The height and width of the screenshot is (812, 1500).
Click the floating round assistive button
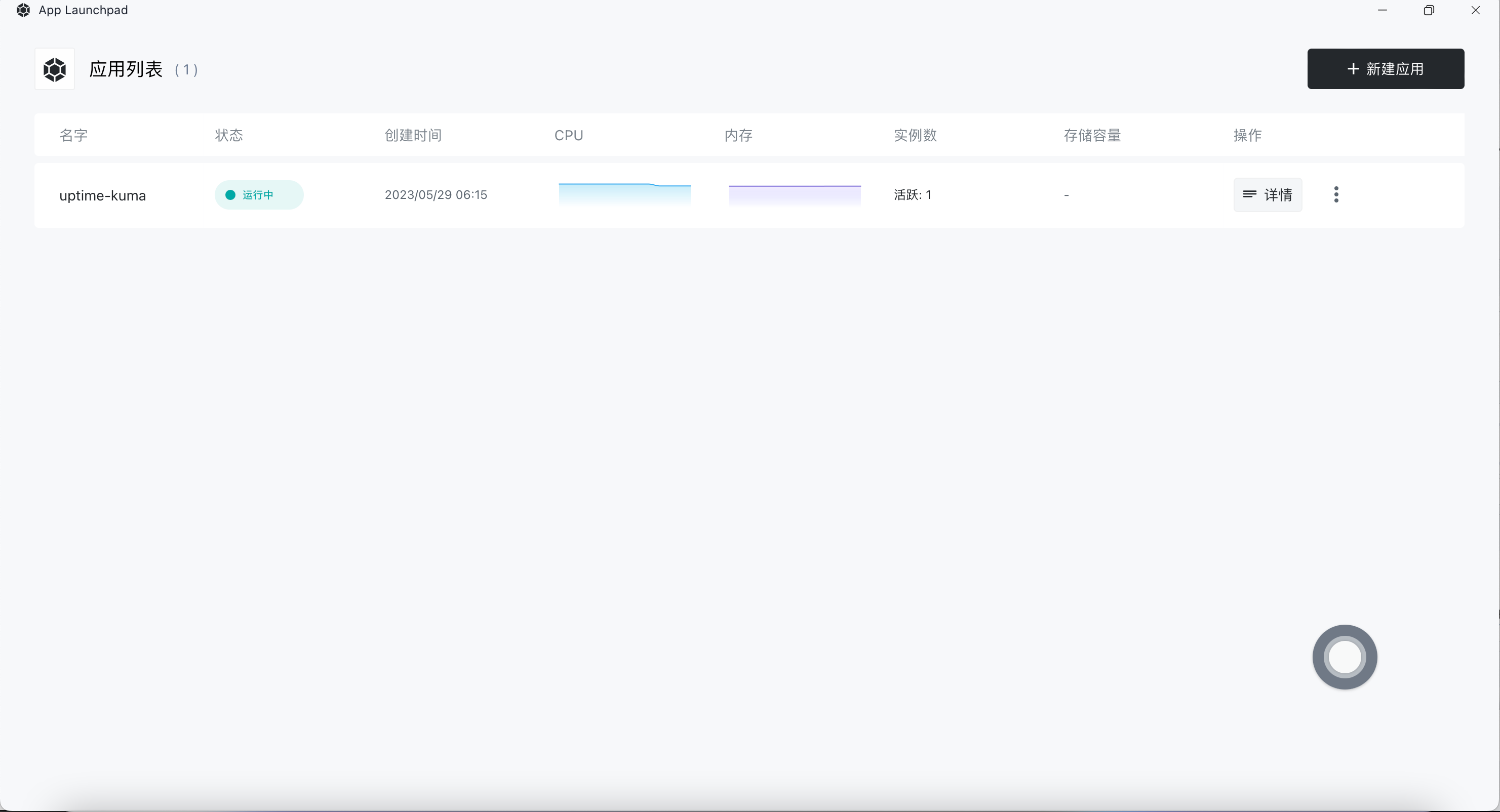(x=1345, y=657)
